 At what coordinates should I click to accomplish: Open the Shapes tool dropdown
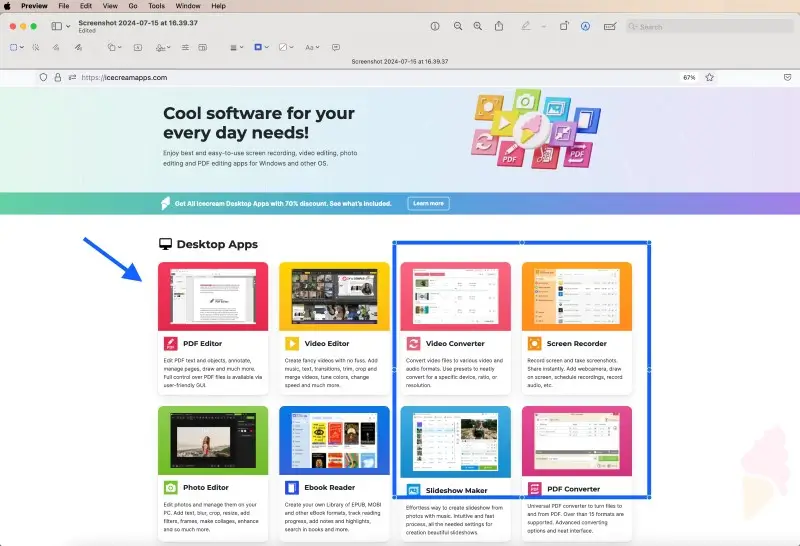(114, 47)
